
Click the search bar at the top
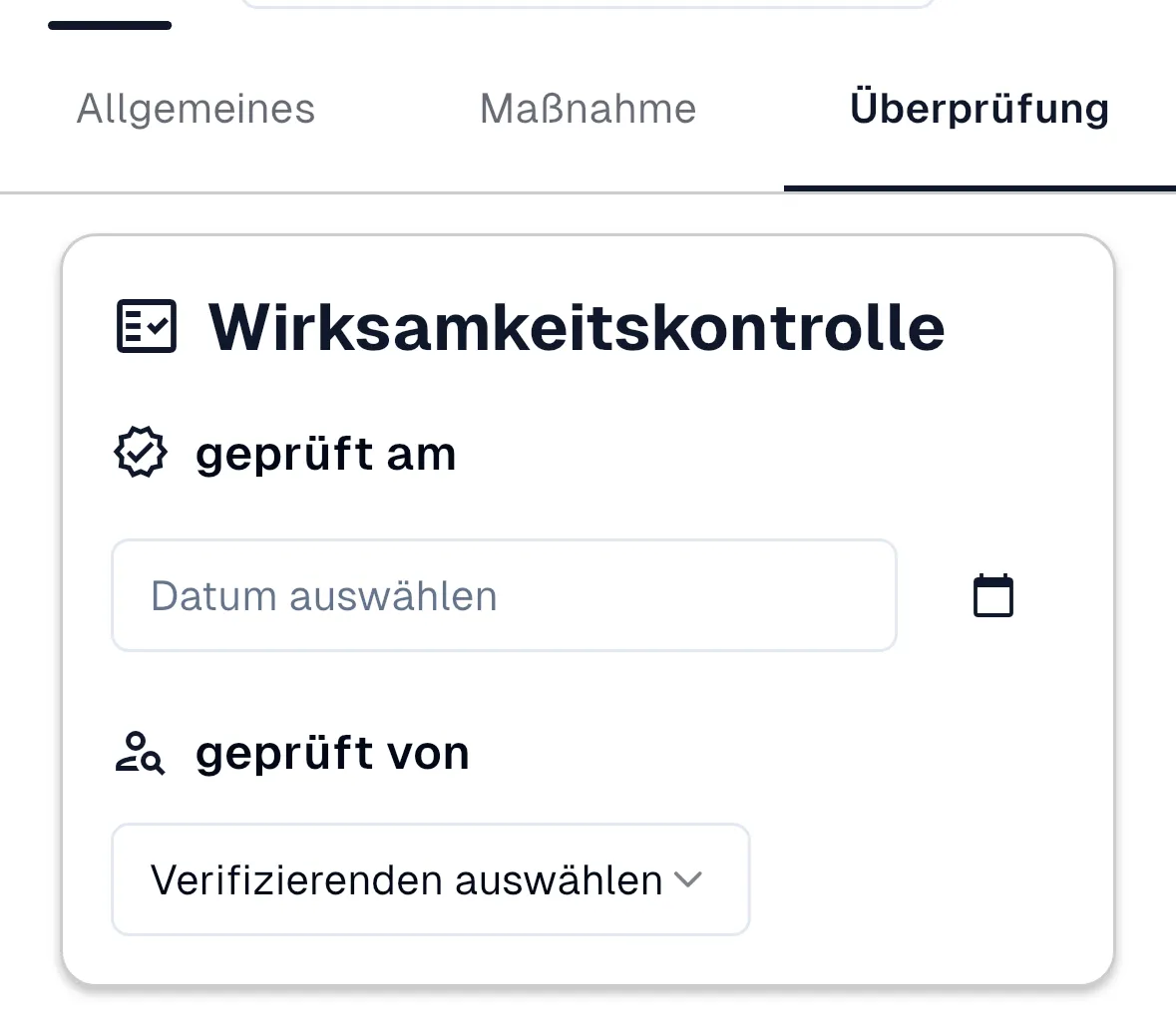click(588, 3)
